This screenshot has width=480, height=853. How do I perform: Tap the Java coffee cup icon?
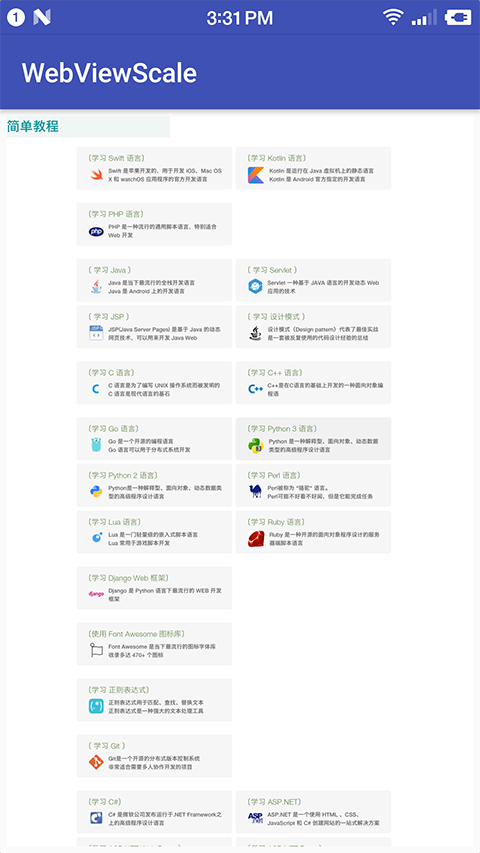(96, 287)
